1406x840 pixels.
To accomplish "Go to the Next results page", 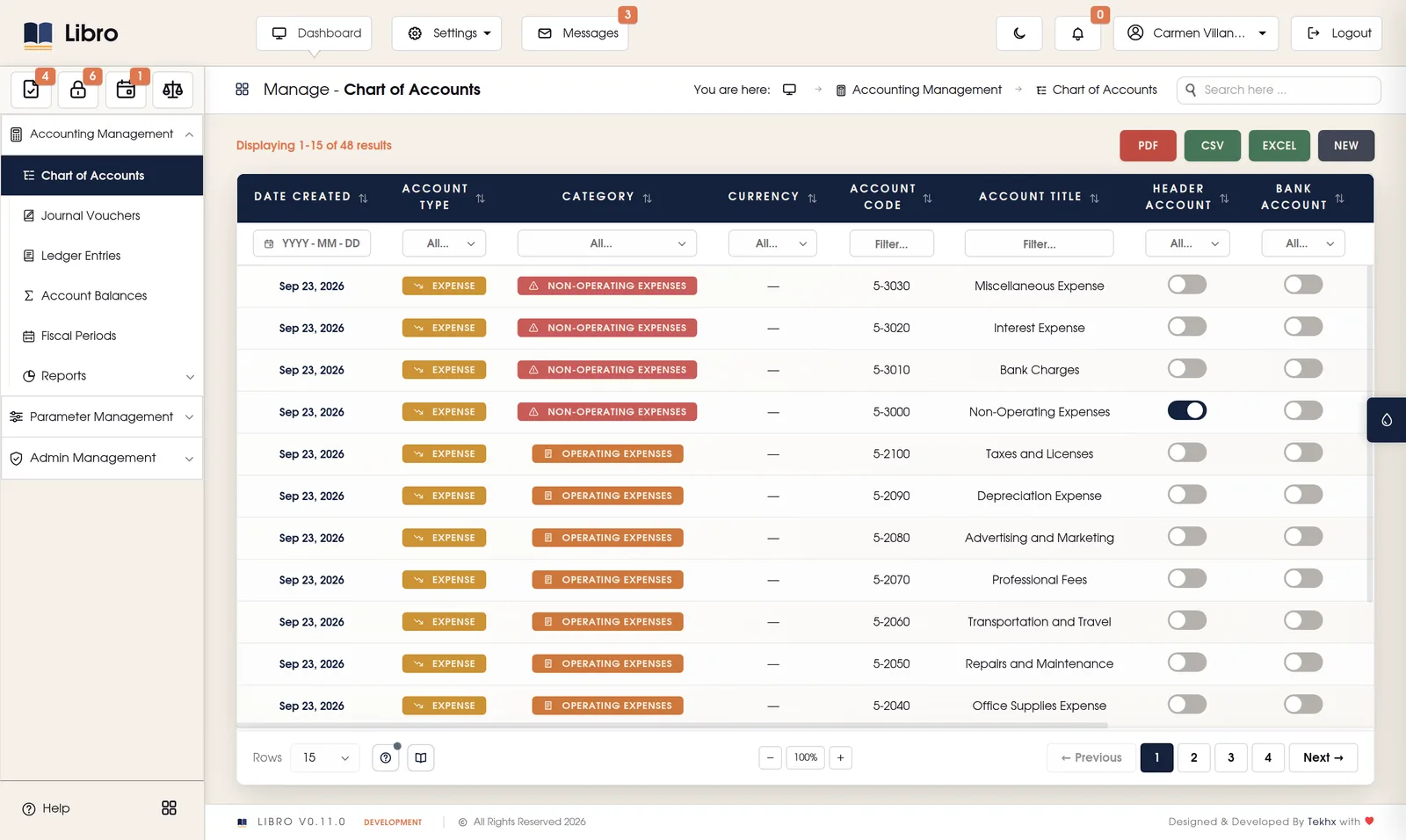I will (x=1323, y=757).
